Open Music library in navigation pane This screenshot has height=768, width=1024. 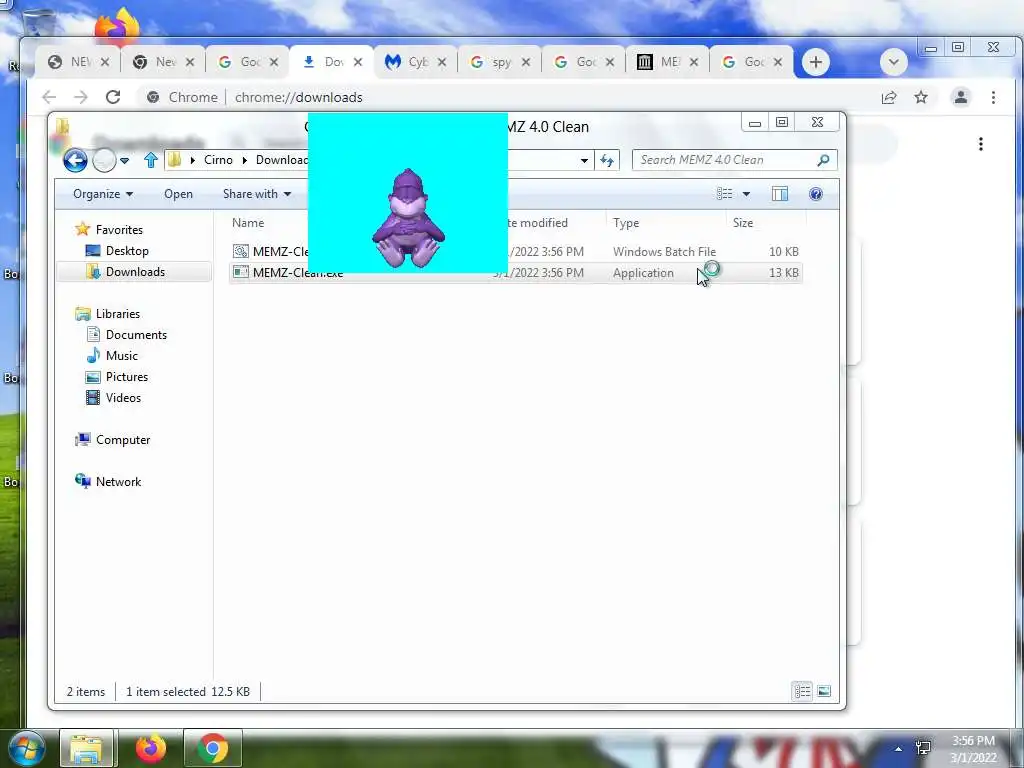click(121, 355)
